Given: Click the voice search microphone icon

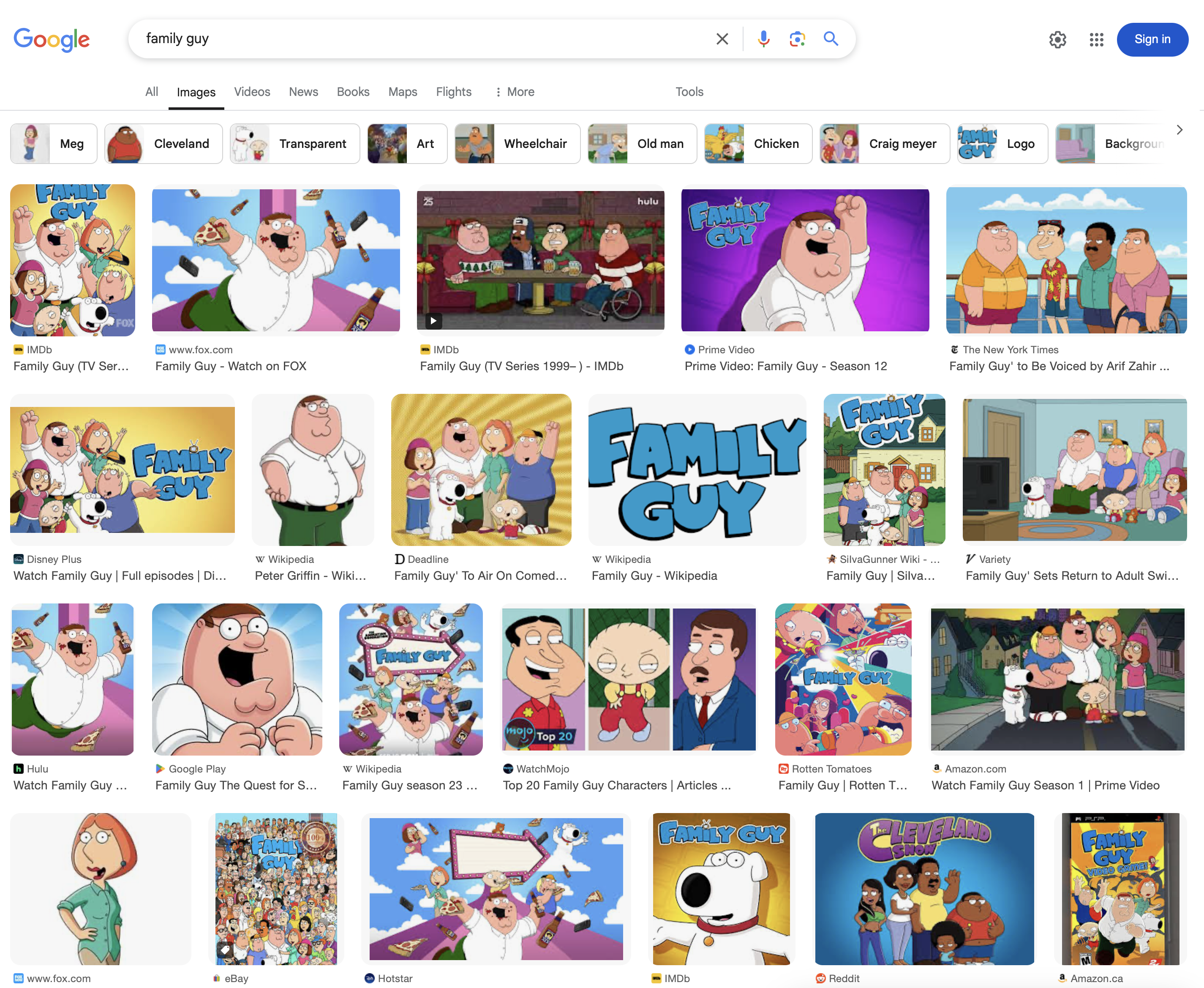Looking at the screenshot, I should (x=764, y=39).
